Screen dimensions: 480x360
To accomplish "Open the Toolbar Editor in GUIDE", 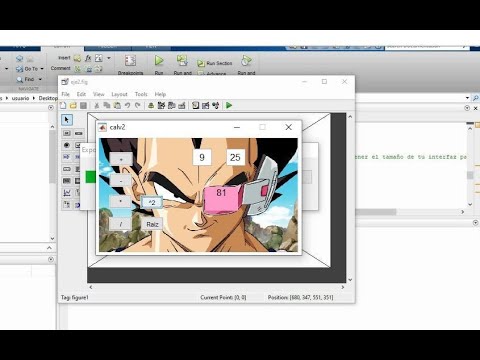I will tap(182, 106).
